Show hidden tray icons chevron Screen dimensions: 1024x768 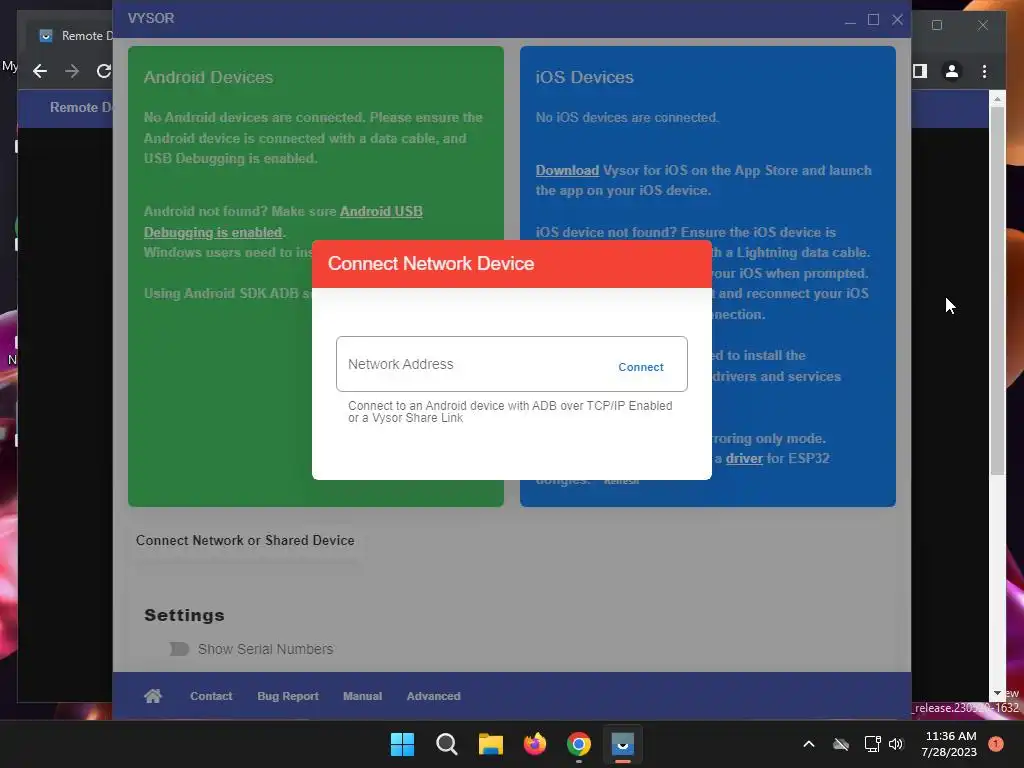tap(808, 744)
